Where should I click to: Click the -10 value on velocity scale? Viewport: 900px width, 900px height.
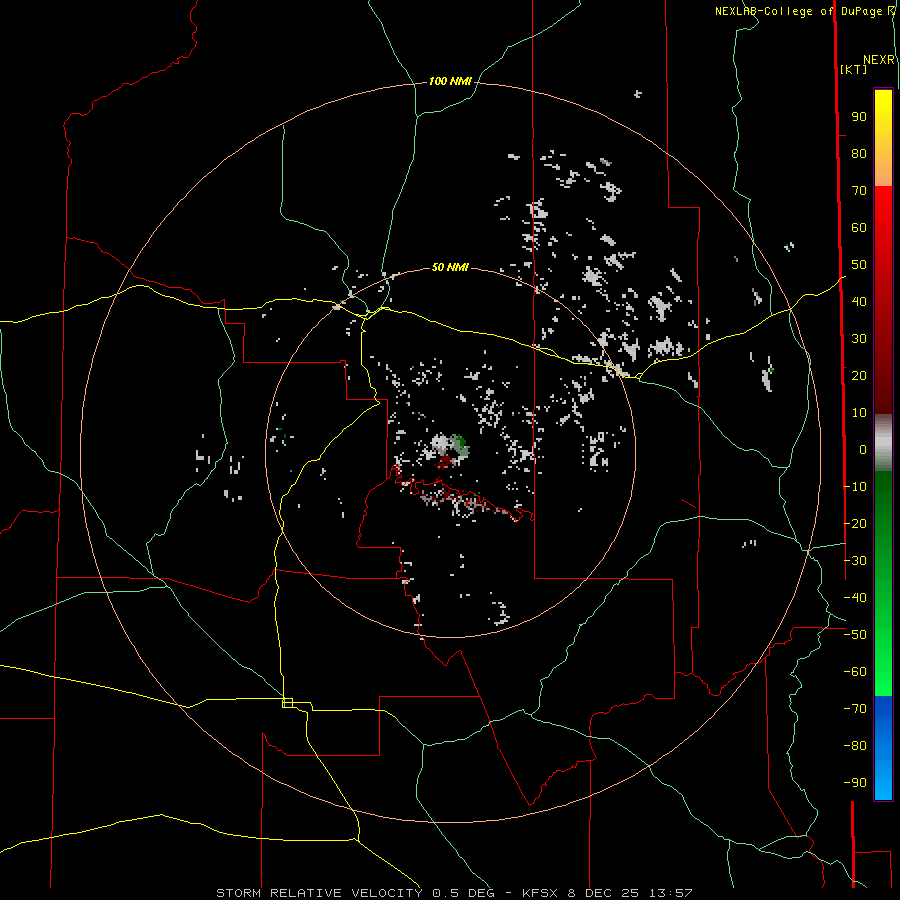pos(855,487)
